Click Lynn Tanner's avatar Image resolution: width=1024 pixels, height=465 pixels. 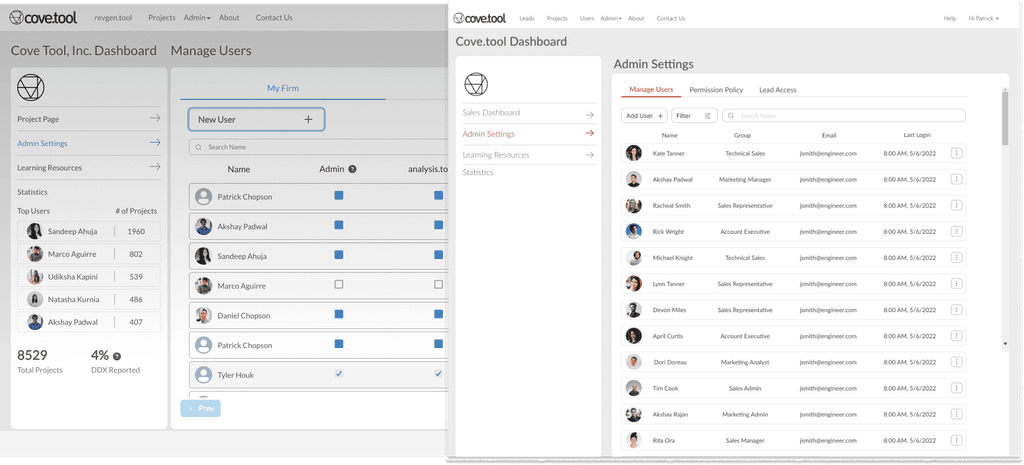click(633, 283)
